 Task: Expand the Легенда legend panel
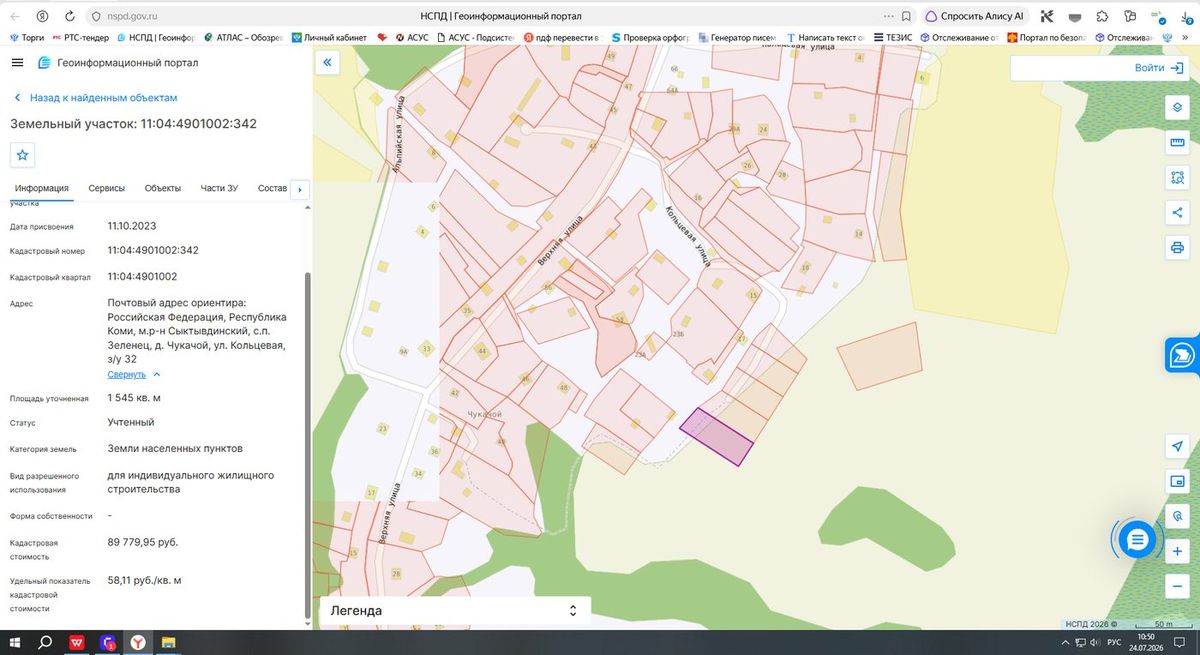click(x=455, y=610)
